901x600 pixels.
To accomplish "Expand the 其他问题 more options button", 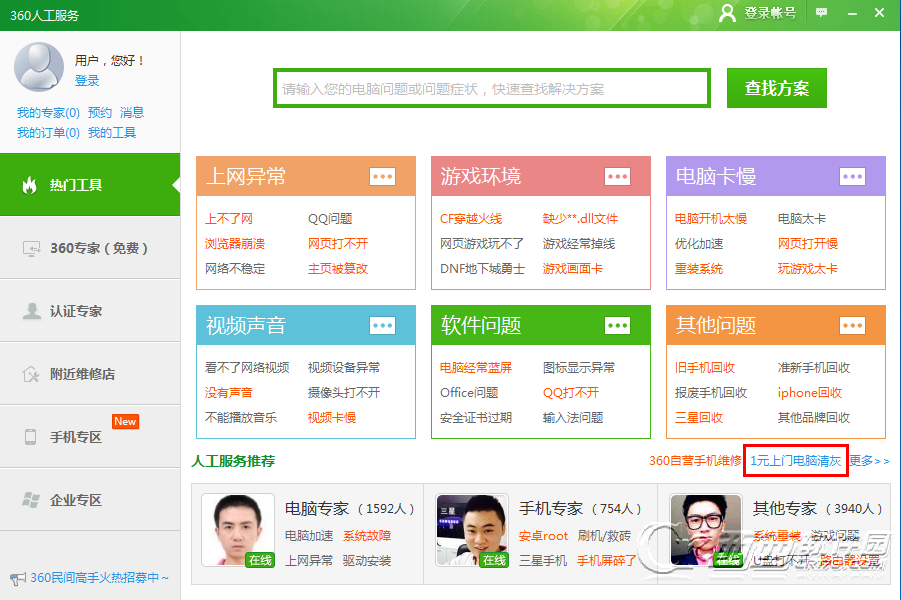I will (x=852, y=325).
